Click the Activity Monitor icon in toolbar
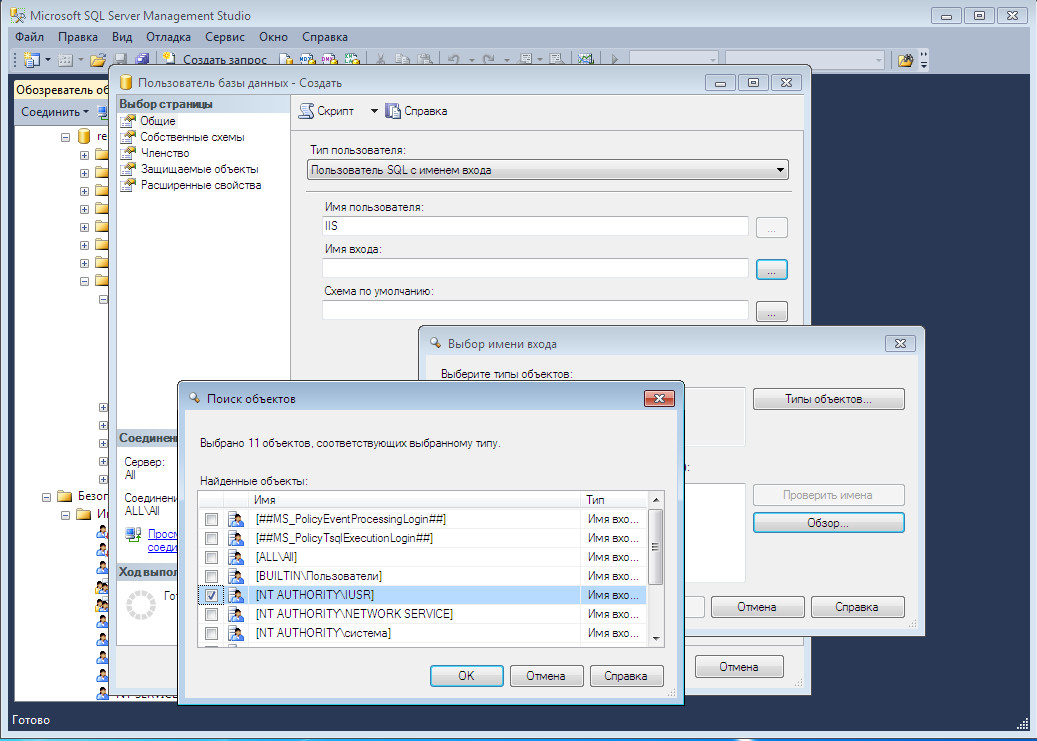 pyautogui.click(x=585, y=60)
